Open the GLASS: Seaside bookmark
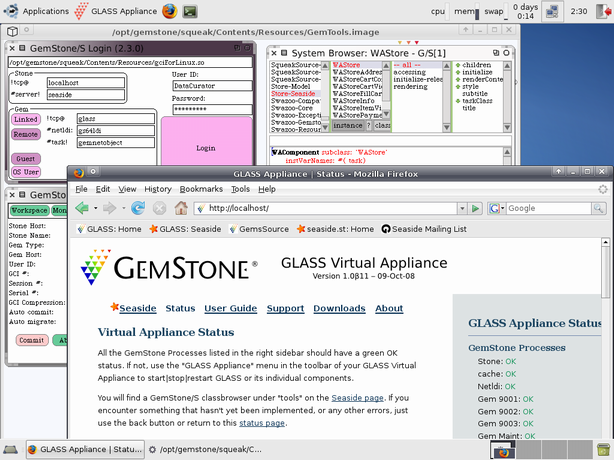Viewport: 614px width, 460px height. tap(186, 229)
